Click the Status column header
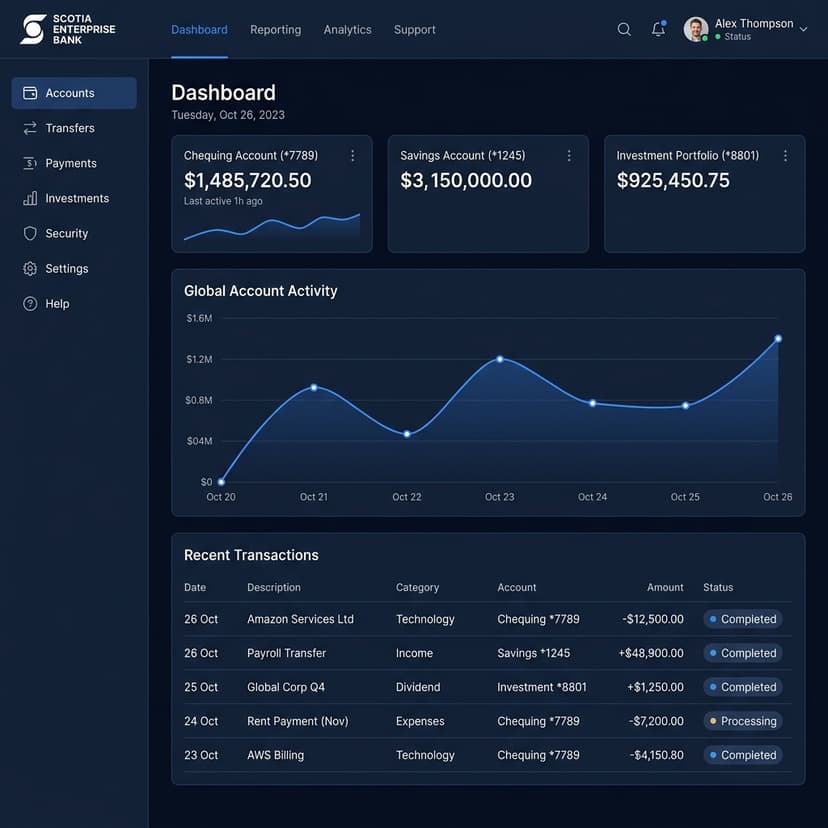This screenshot has width=828, height=828. (718, 587)
